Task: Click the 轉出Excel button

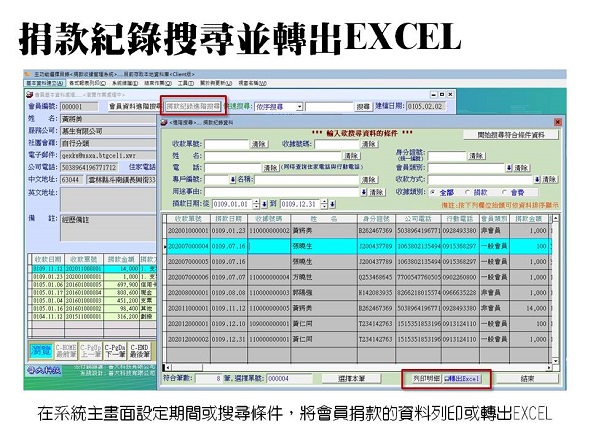Action: [x=462, y=378]
